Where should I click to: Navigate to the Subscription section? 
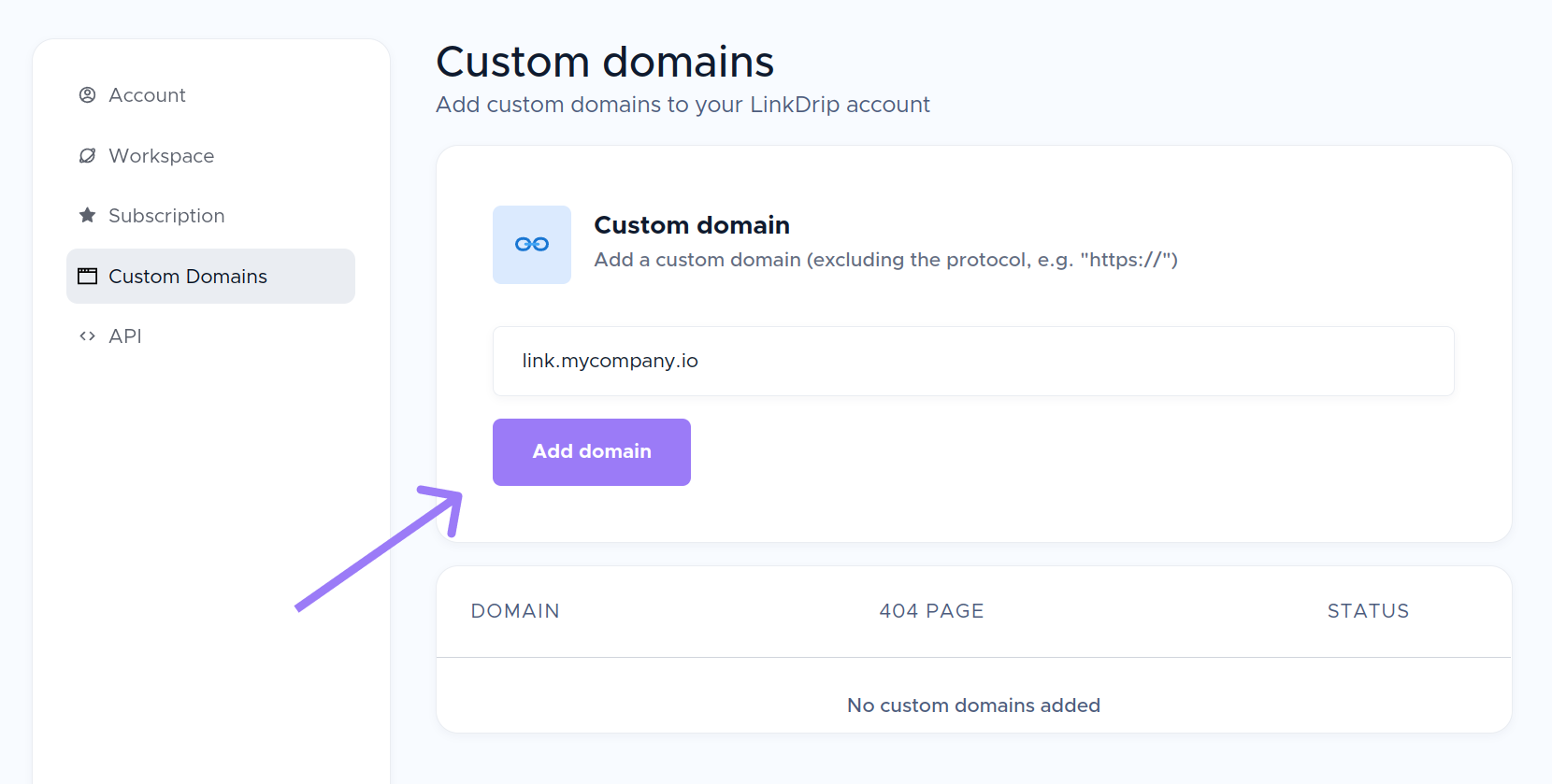point(167,215)
